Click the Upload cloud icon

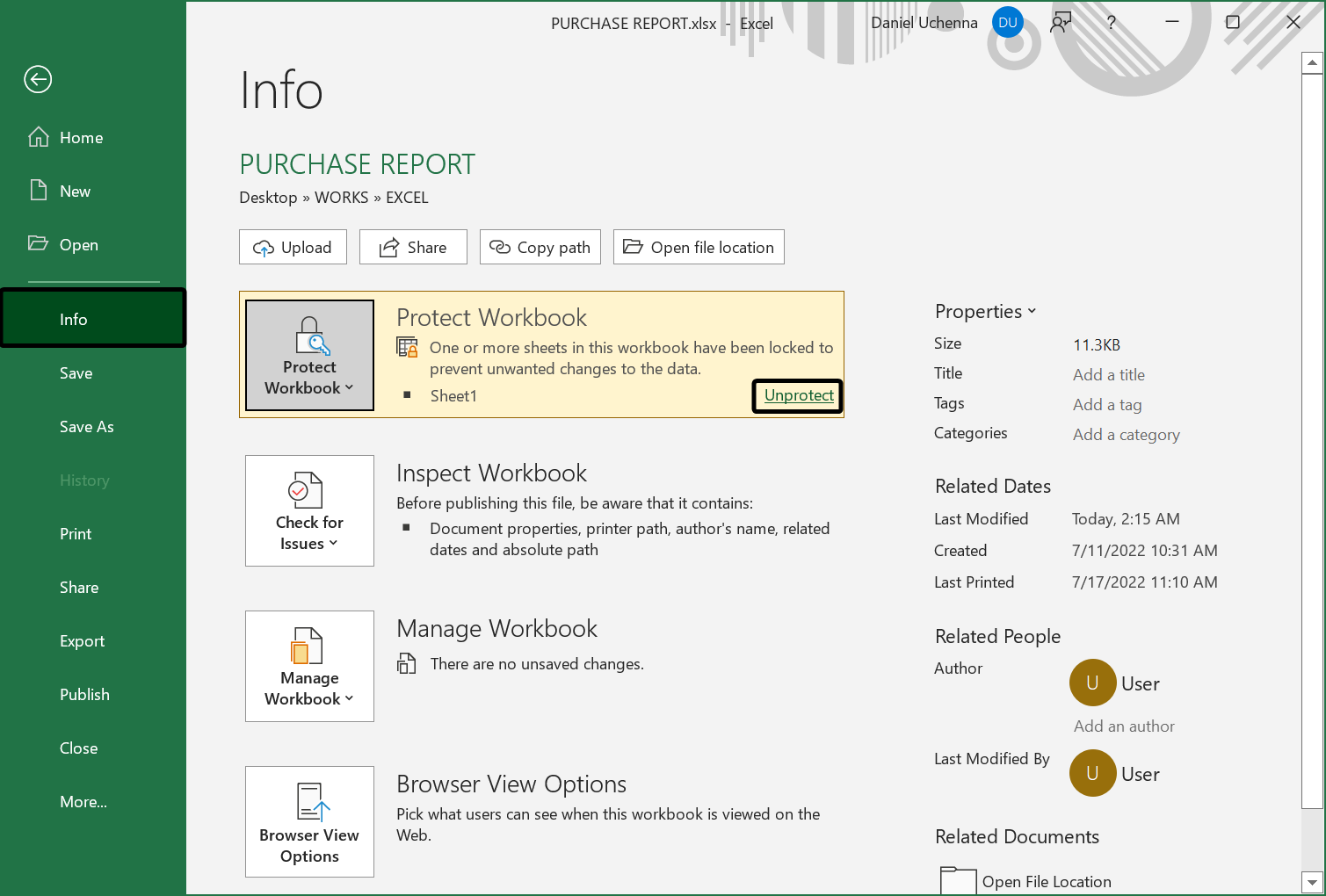point(264,247)
